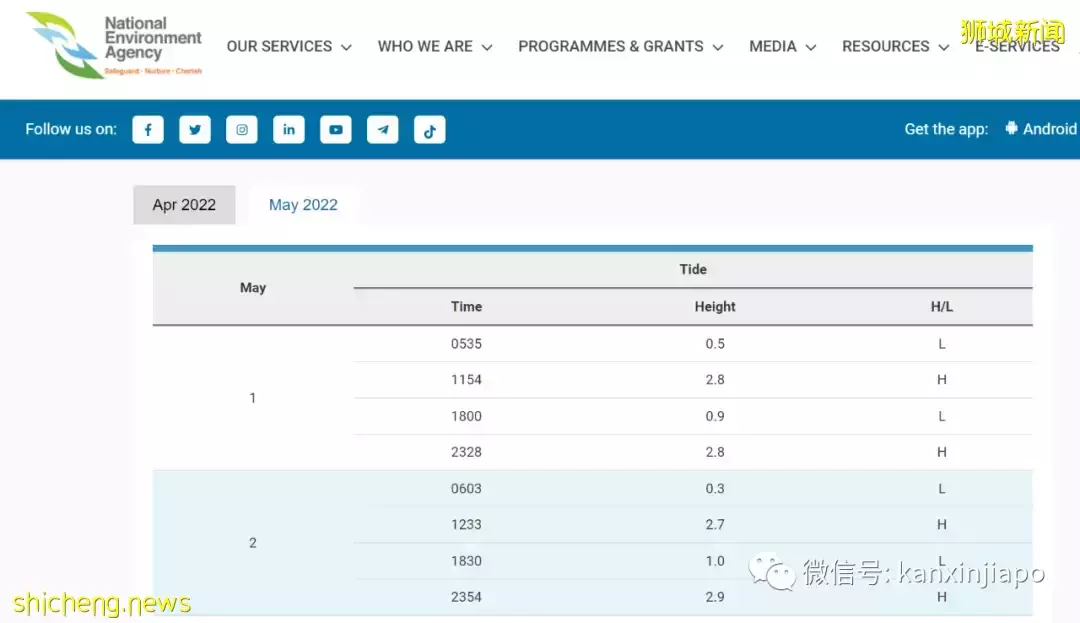Click the Android robot app icon
This screenshot has width=1080, height=623.
(1011, 128)
